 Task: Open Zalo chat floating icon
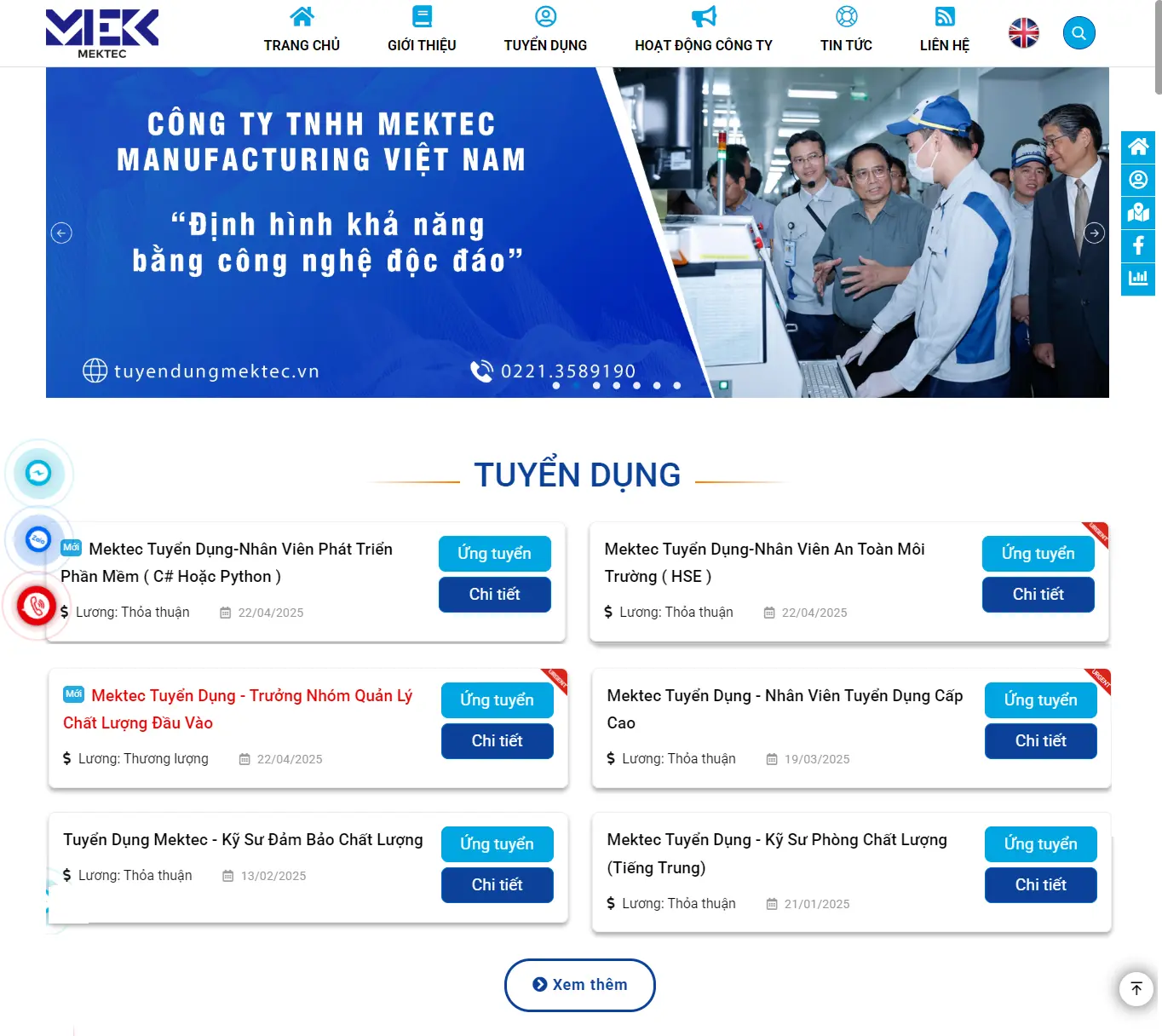(x=38, y=539)
